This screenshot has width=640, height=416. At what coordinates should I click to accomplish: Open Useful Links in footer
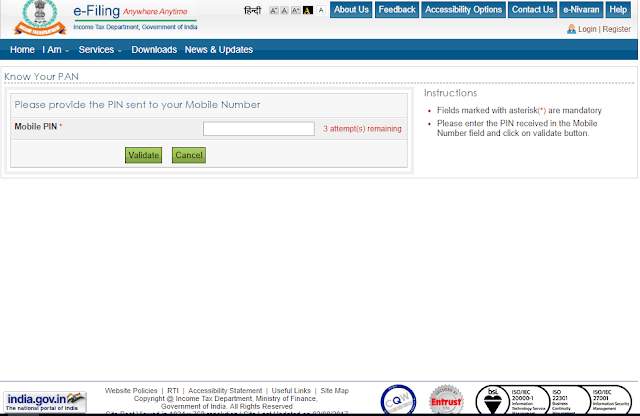[x=291, y=391]
